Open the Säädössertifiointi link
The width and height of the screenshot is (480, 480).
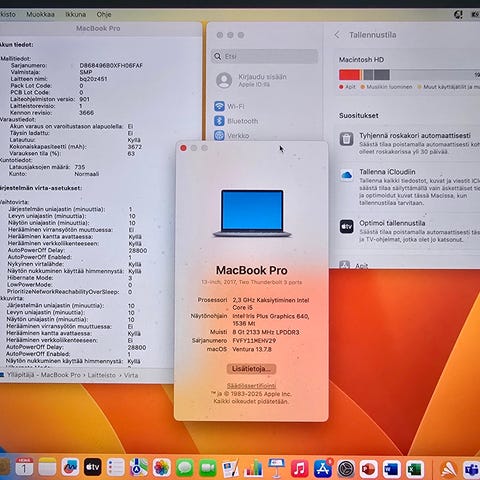click(x=251, y=386)
